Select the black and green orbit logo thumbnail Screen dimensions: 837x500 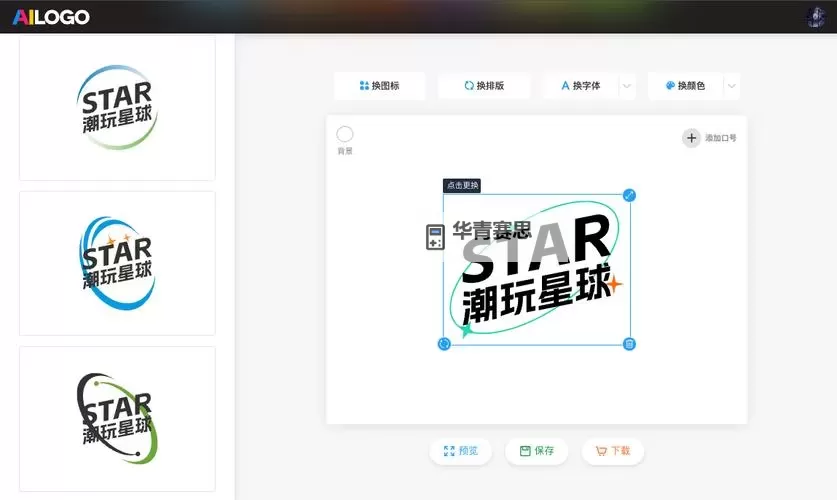117,418
